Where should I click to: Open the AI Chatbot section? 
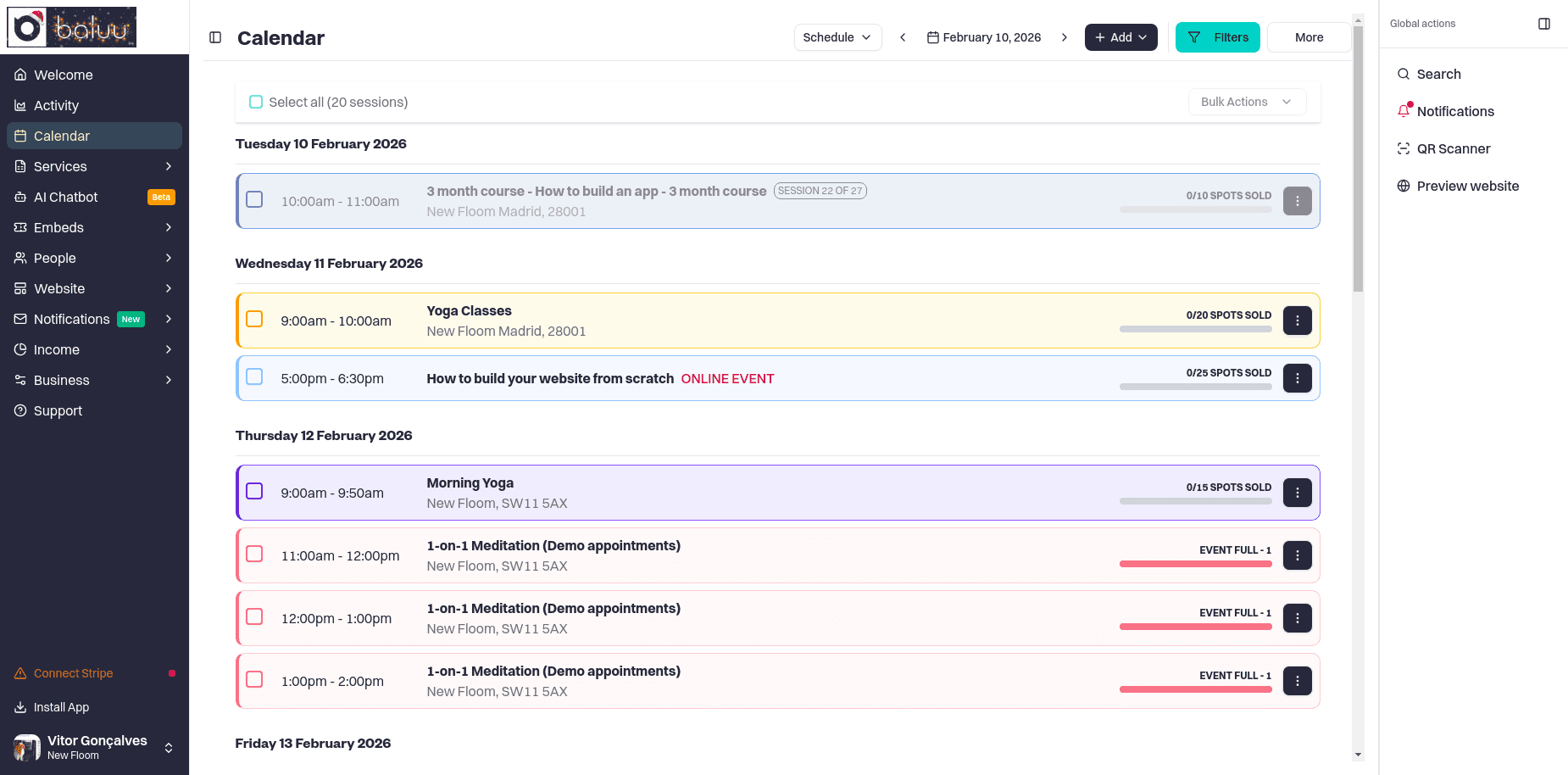point(66,197)
